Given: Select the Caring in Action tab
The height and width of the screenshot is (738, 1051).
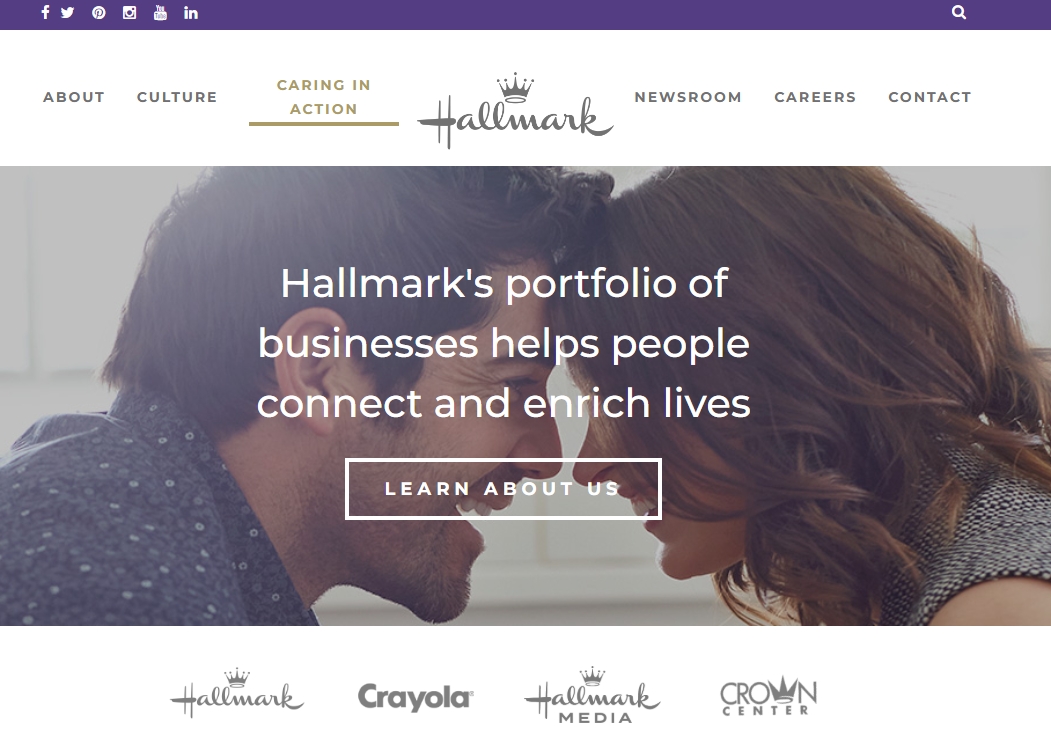Looking at the screenshot, I should pyautogui.click(x=324, y=97).
